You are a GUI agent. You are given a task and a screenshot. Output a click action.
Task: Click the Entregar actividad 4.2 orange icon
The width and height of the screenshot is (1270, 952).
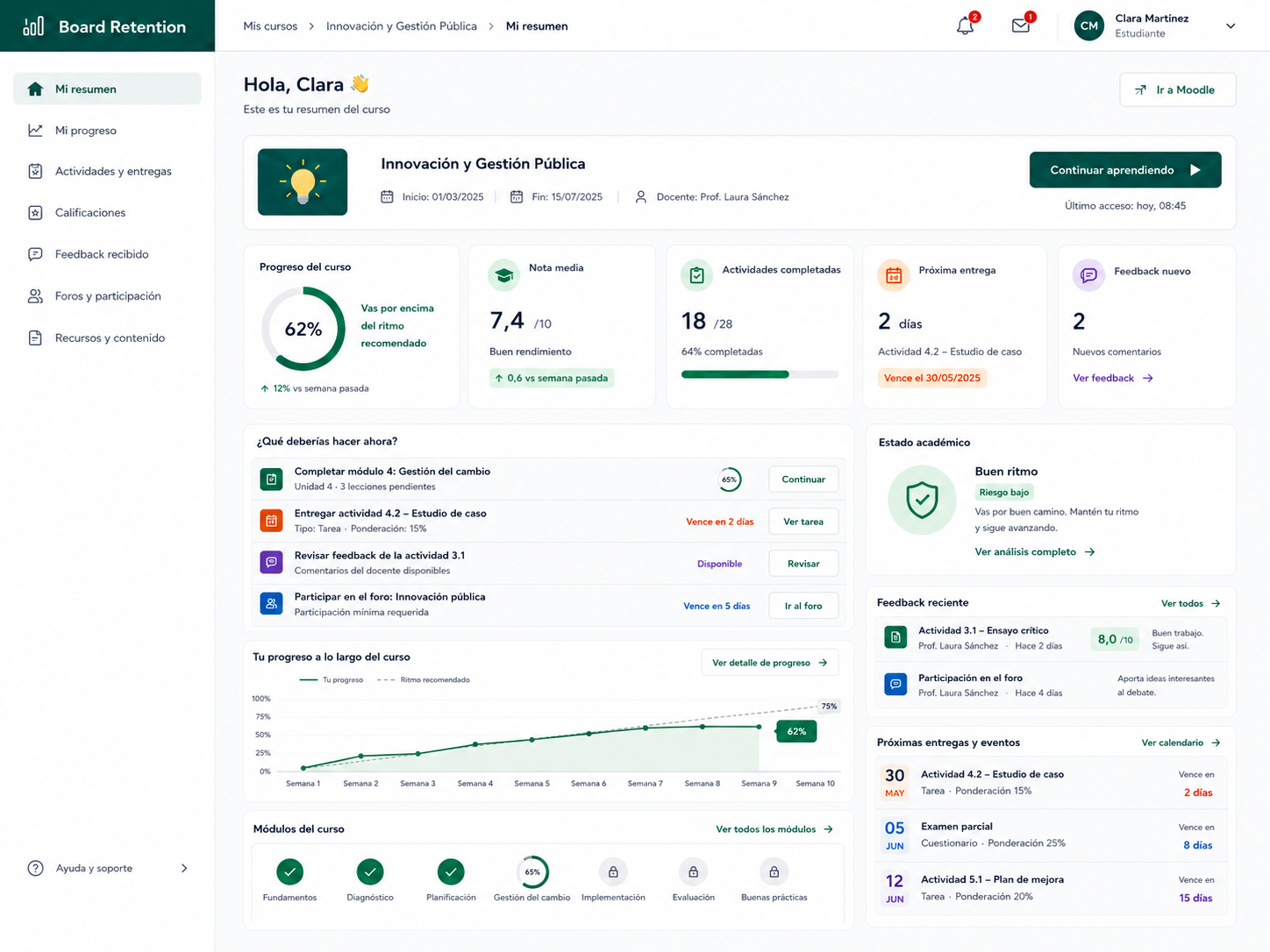point(272,521)
